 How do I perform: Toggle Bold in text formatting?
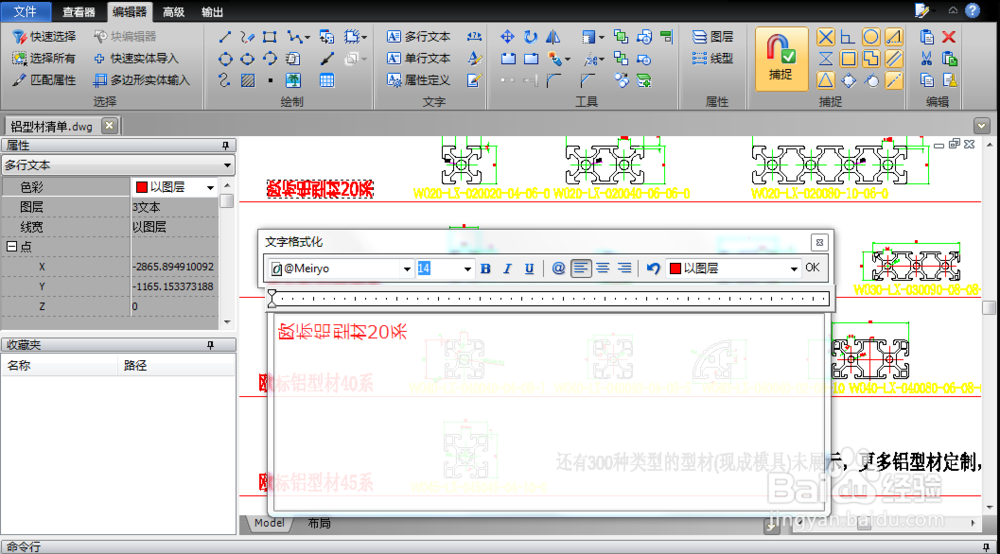[x=485, y=268]
